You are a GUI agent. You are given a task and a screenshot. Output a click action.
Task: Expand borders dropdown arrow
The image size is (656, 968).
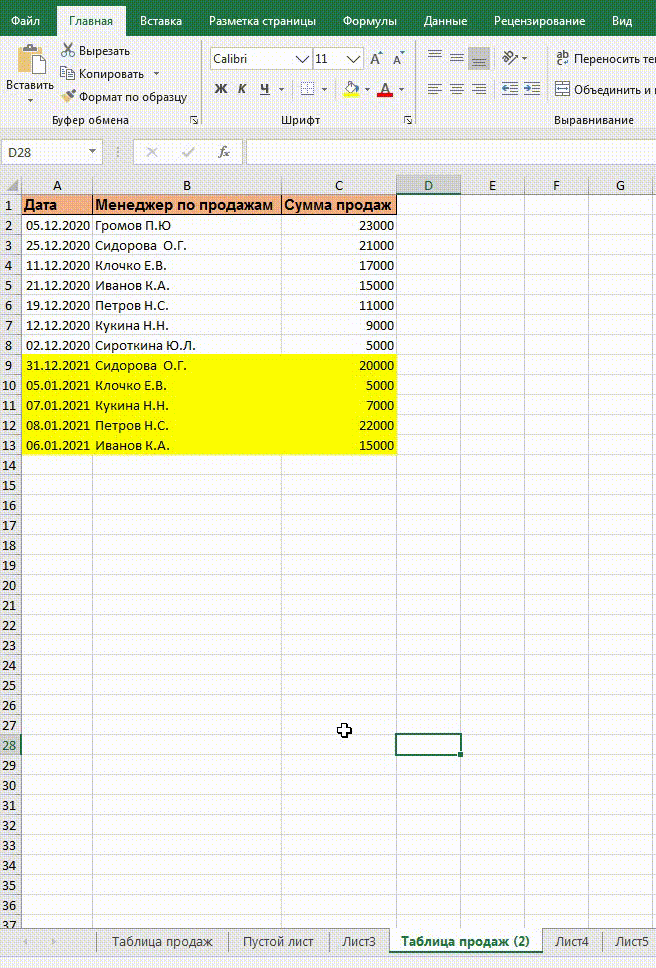click(324, 89)
